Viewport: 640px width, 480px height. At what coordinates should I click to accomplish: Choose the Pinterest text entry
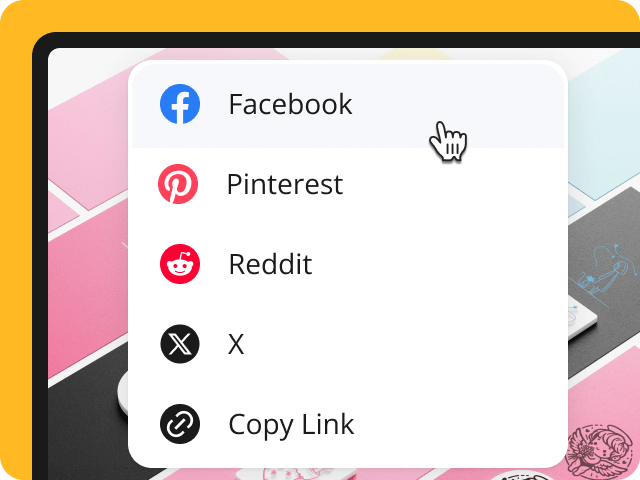(x=284, y=184)
